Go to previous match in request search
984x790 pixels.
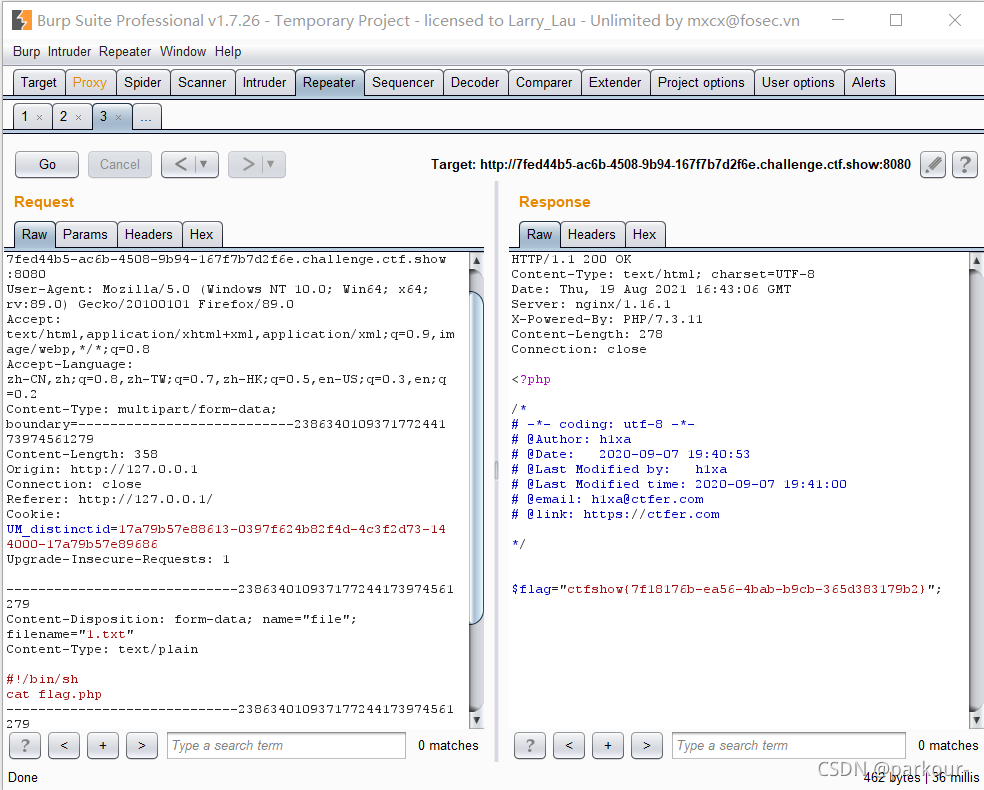[x=64, y=745]
